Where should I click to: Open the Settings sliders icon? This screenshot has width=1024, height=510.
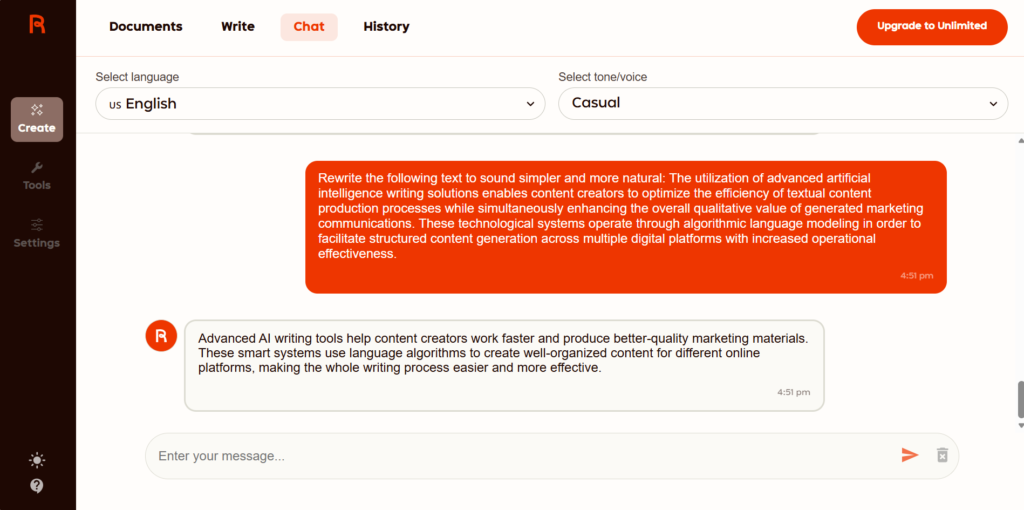[x=37, y=225]
